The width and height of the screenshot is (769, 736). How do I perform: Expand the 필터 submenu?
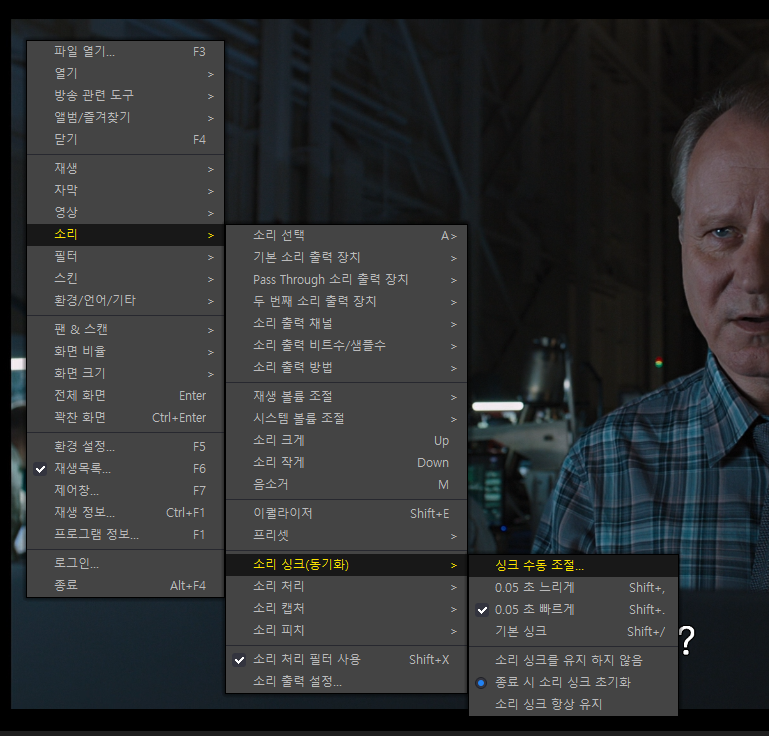pyautogui.click(x=126, y=257)
